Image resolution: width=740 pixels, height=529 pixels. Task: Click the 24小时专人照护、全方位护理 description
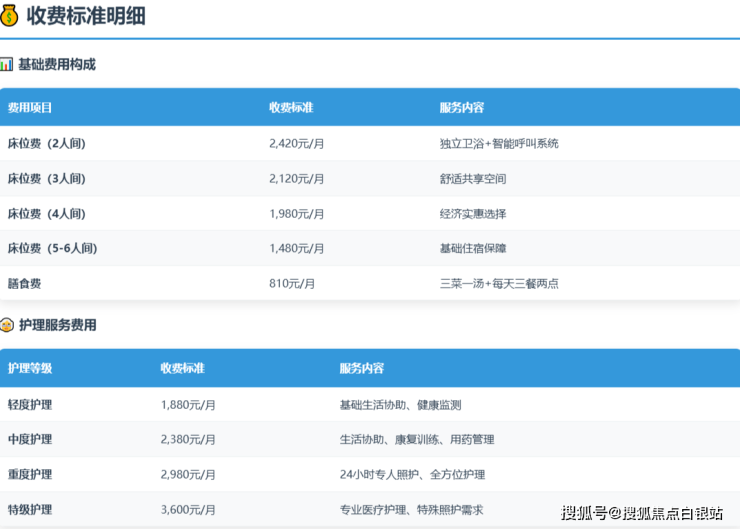click(x=412, y=474)
